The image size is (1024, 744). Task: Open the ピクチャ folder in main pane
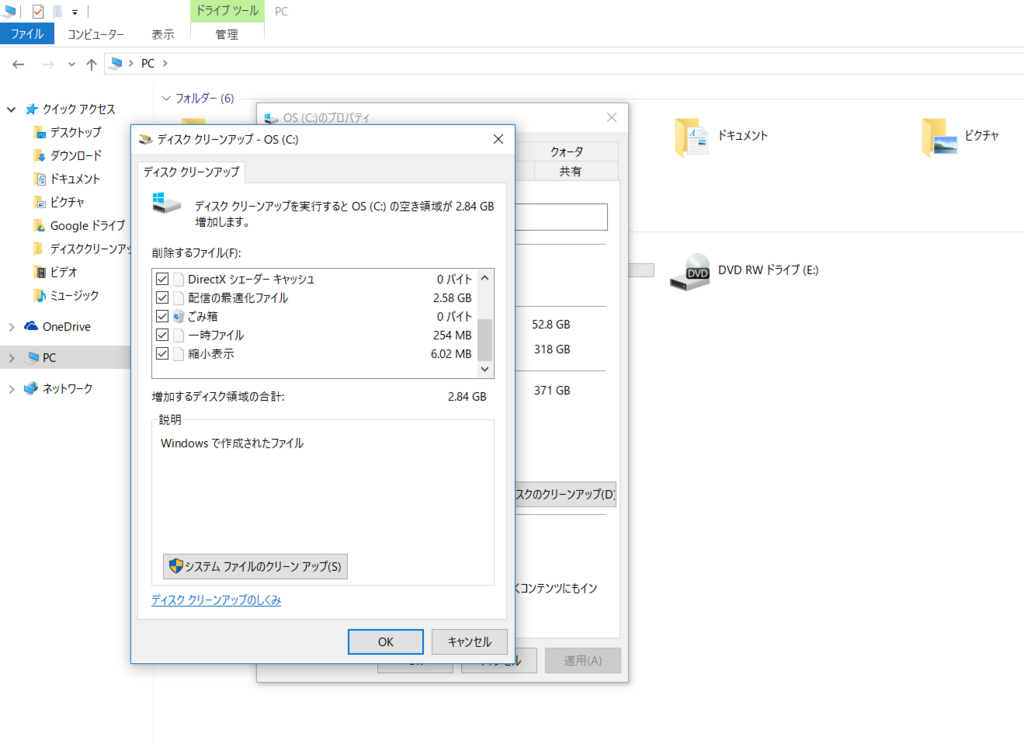point(939,137)
